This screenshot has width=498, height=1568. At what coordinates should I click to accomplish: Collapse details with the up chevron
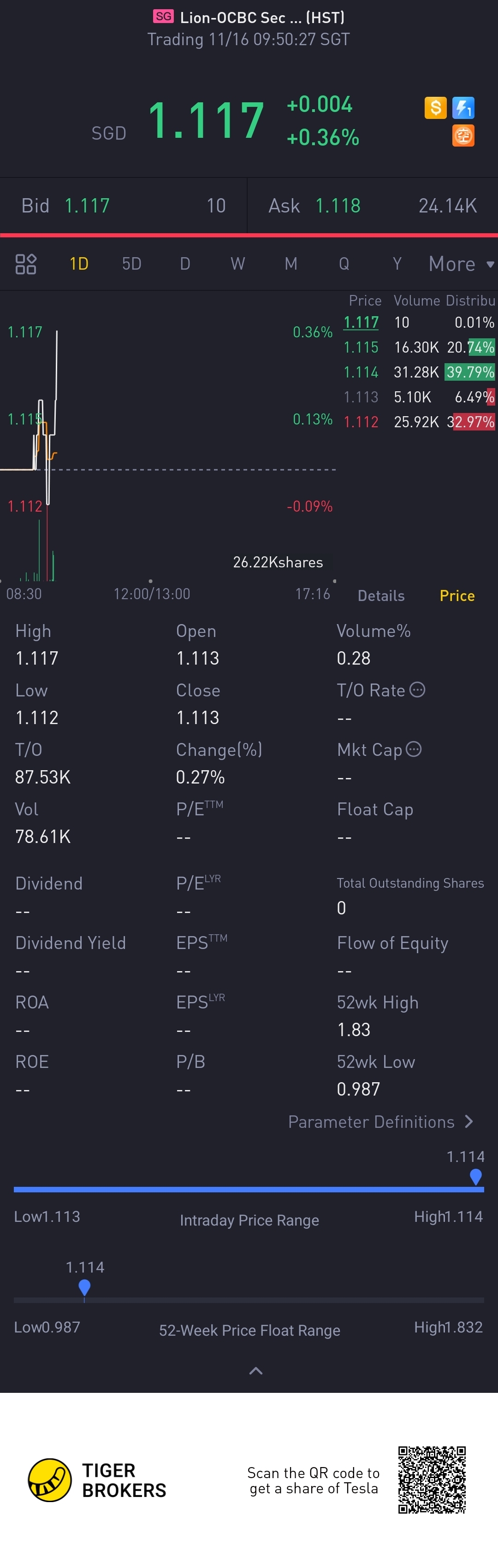256,1371
